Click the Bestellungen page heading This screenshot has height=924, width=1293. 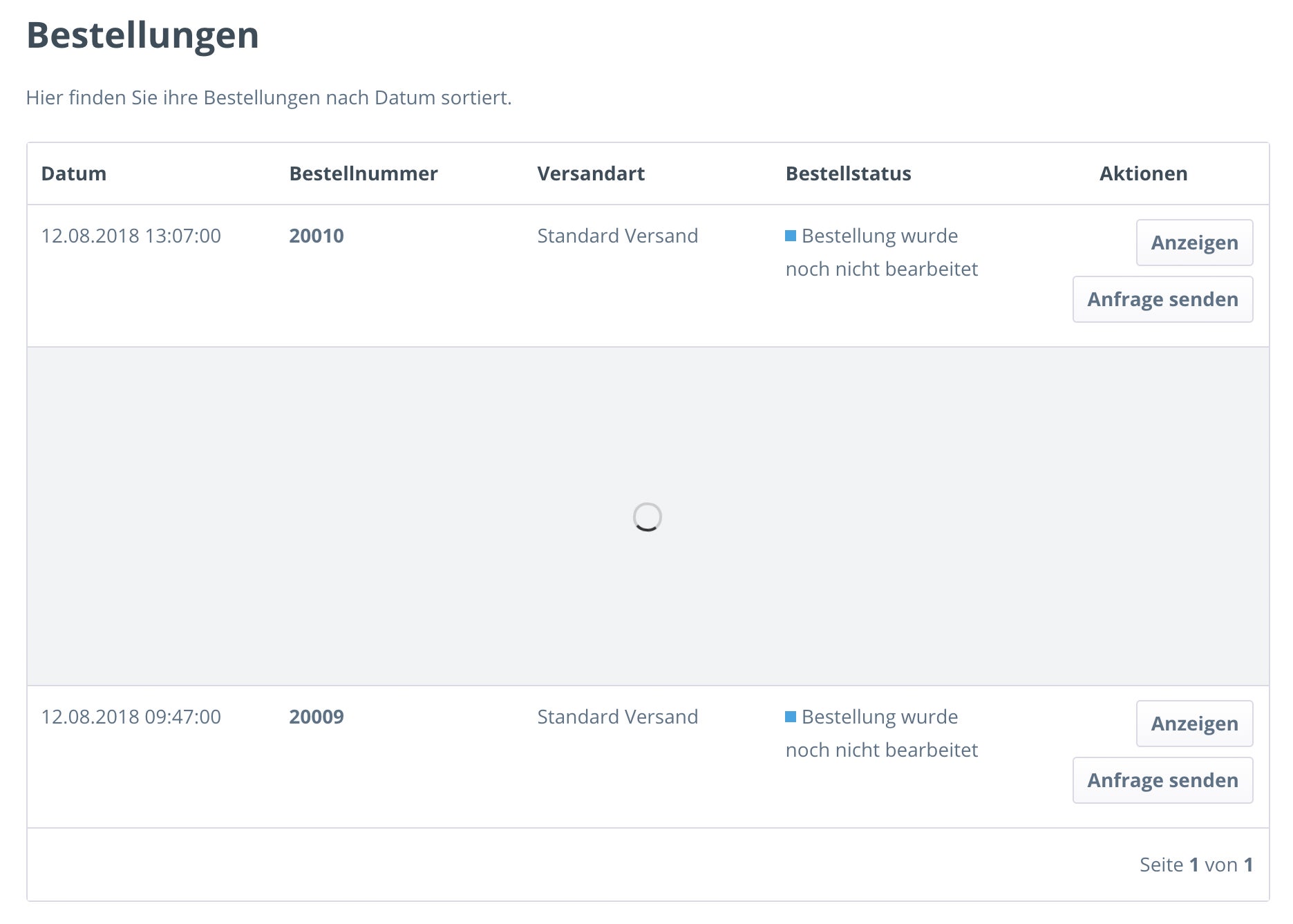coord(142,35)
